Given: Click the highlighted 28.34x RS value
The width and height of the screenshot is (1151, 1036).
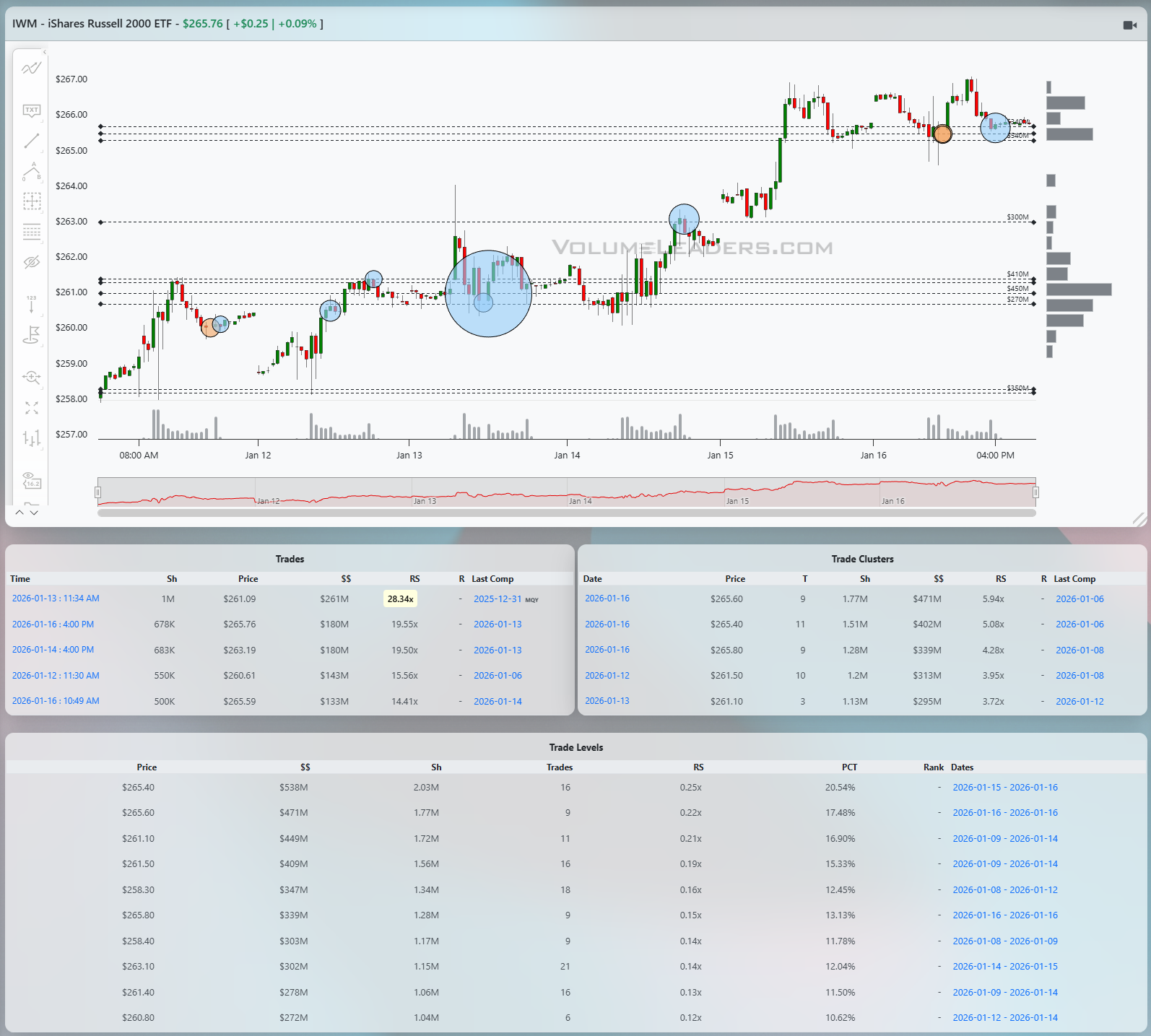Looking at the screenshot, I should 400,599.
